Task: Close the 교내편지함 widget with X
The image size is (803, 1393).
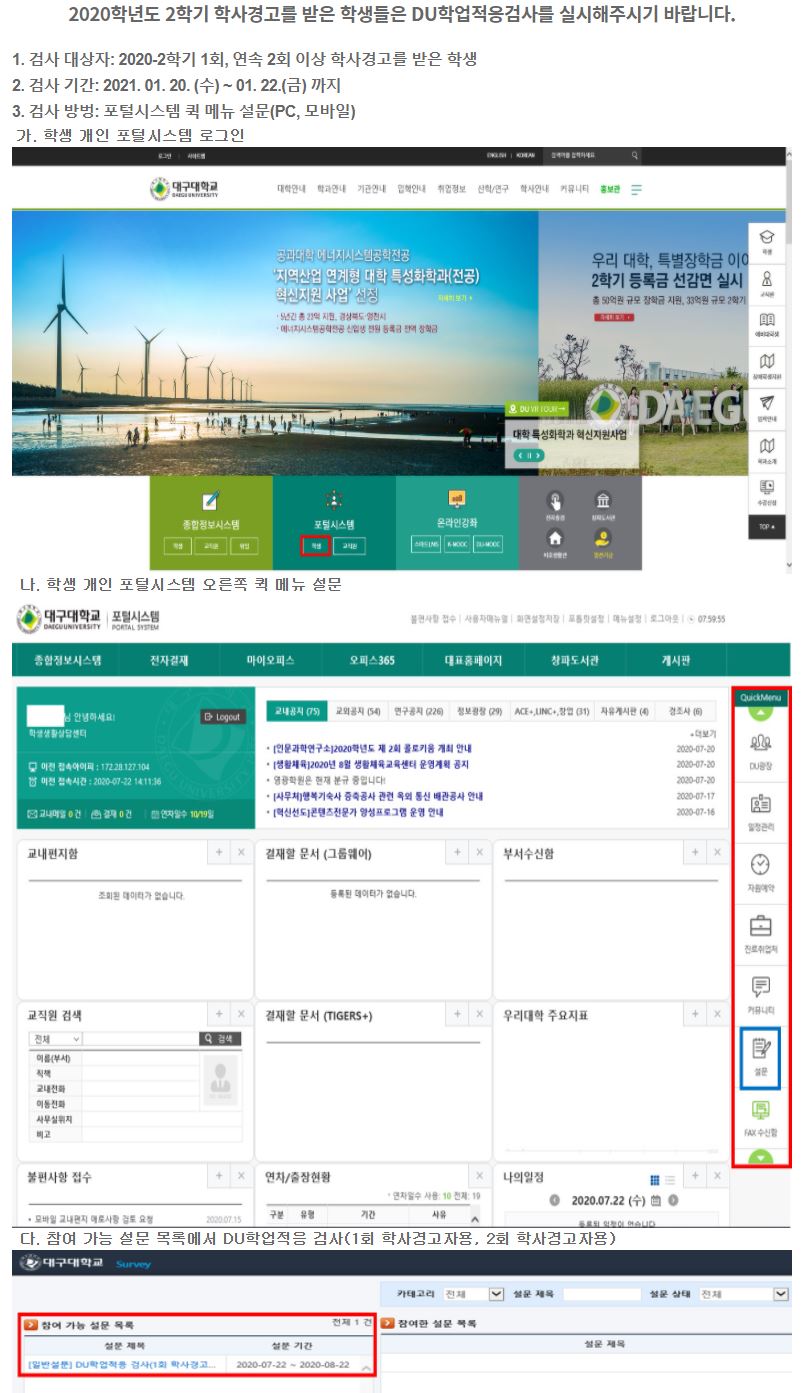Action: (x=240, y=852)
